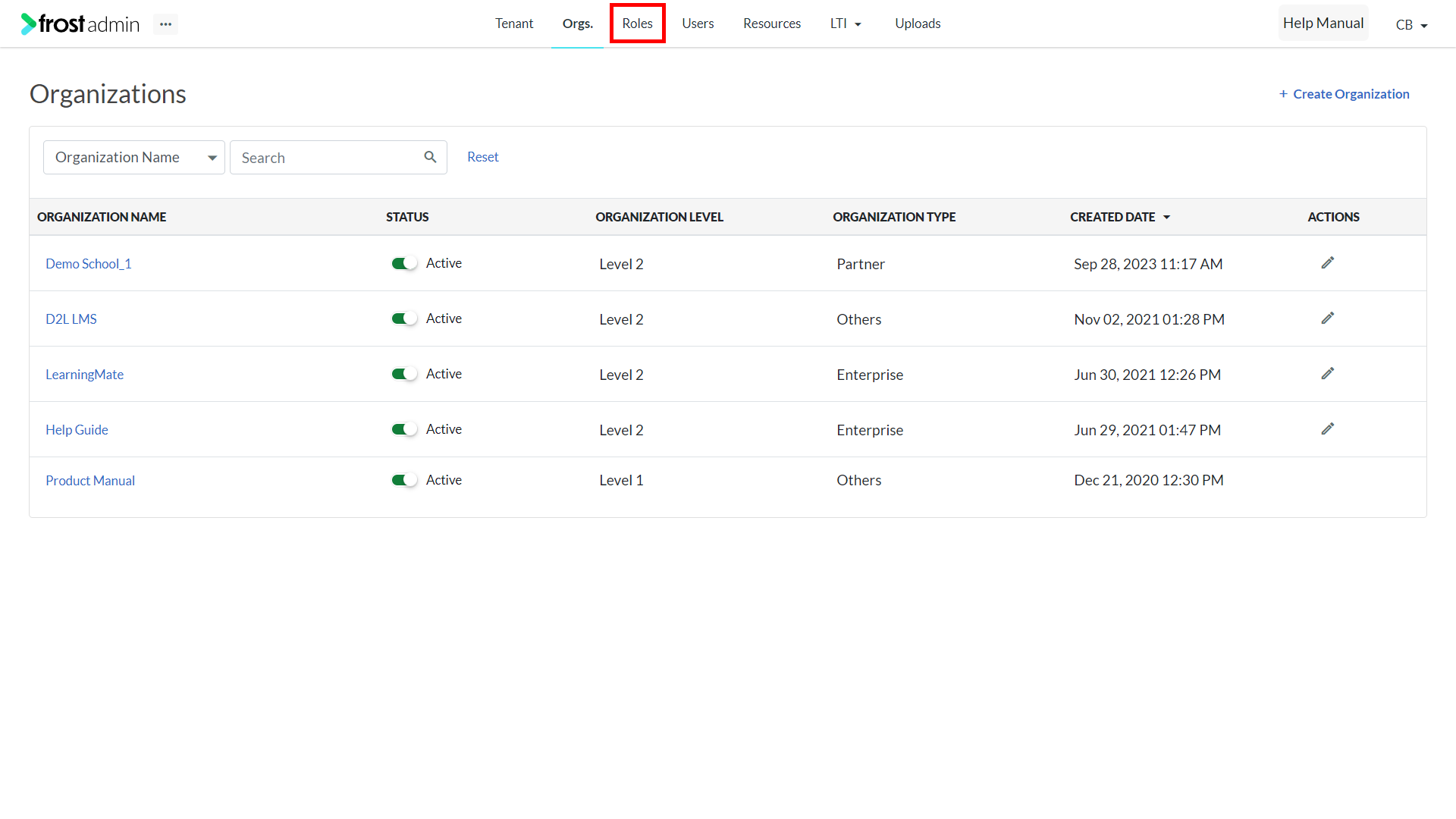Click the Dec 21, 2020 12:30 PM date
The height and width of the screenshot is (819, 1456).
[x=1149, y=480]
